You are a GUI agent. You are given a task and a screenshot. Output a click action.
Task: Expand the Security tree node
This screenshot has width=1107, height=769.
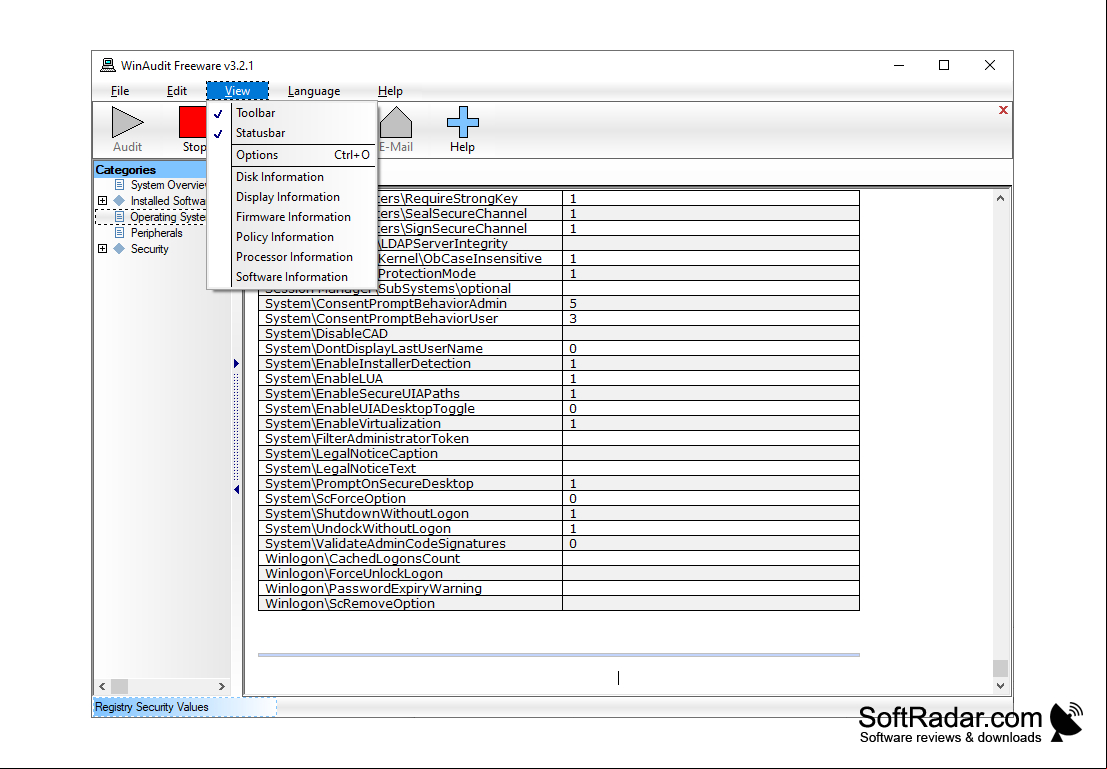[x=102, y=249]
